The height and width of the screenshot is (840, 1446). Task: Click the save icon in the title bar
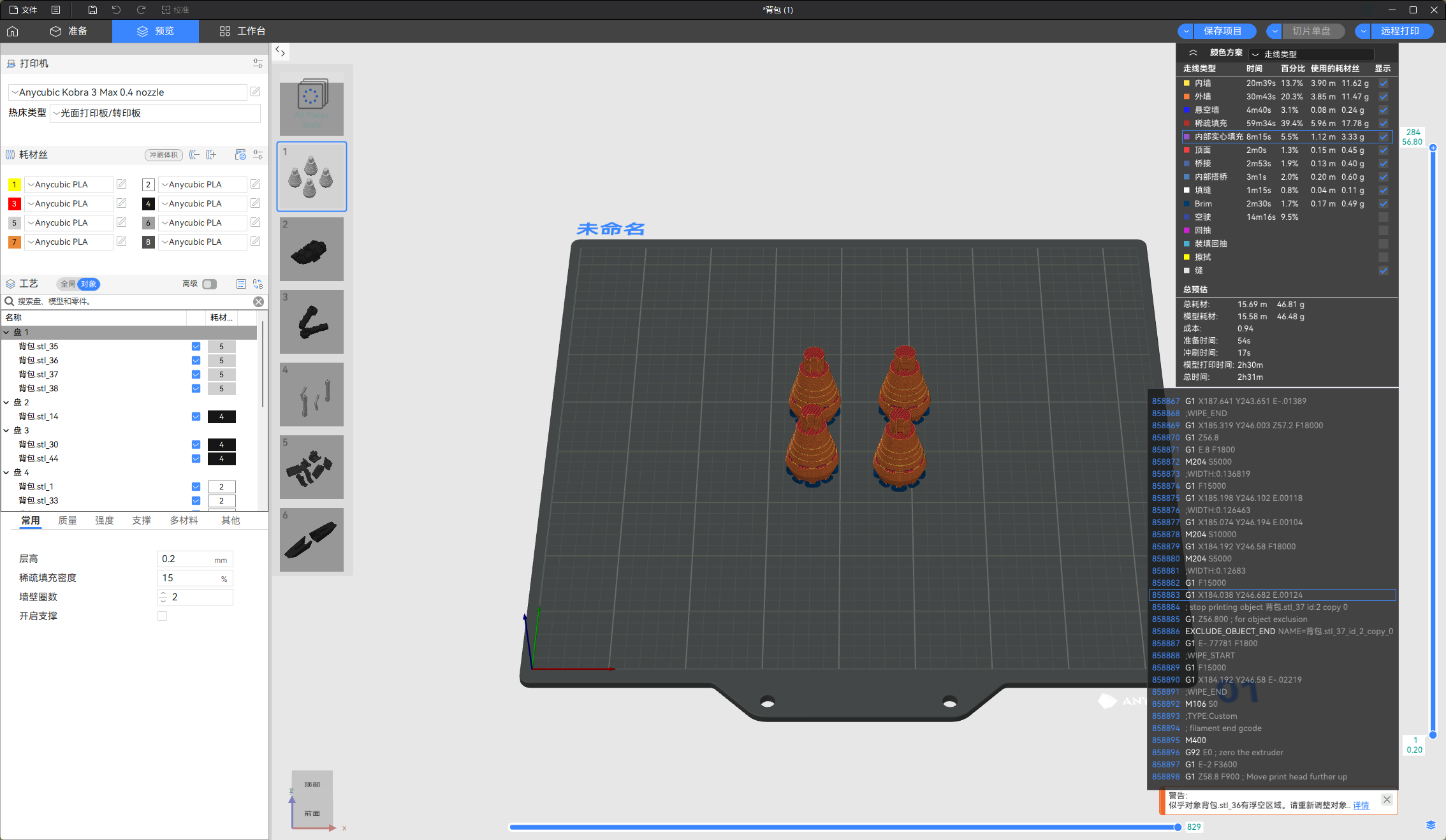click(x=92, y=10)
